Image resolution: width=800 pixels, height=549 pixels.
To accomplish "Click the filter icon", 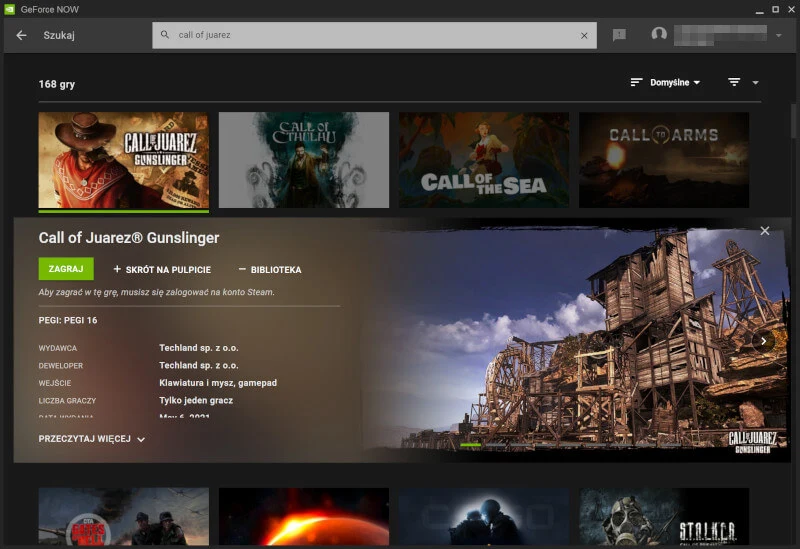I will click(734, 82).
